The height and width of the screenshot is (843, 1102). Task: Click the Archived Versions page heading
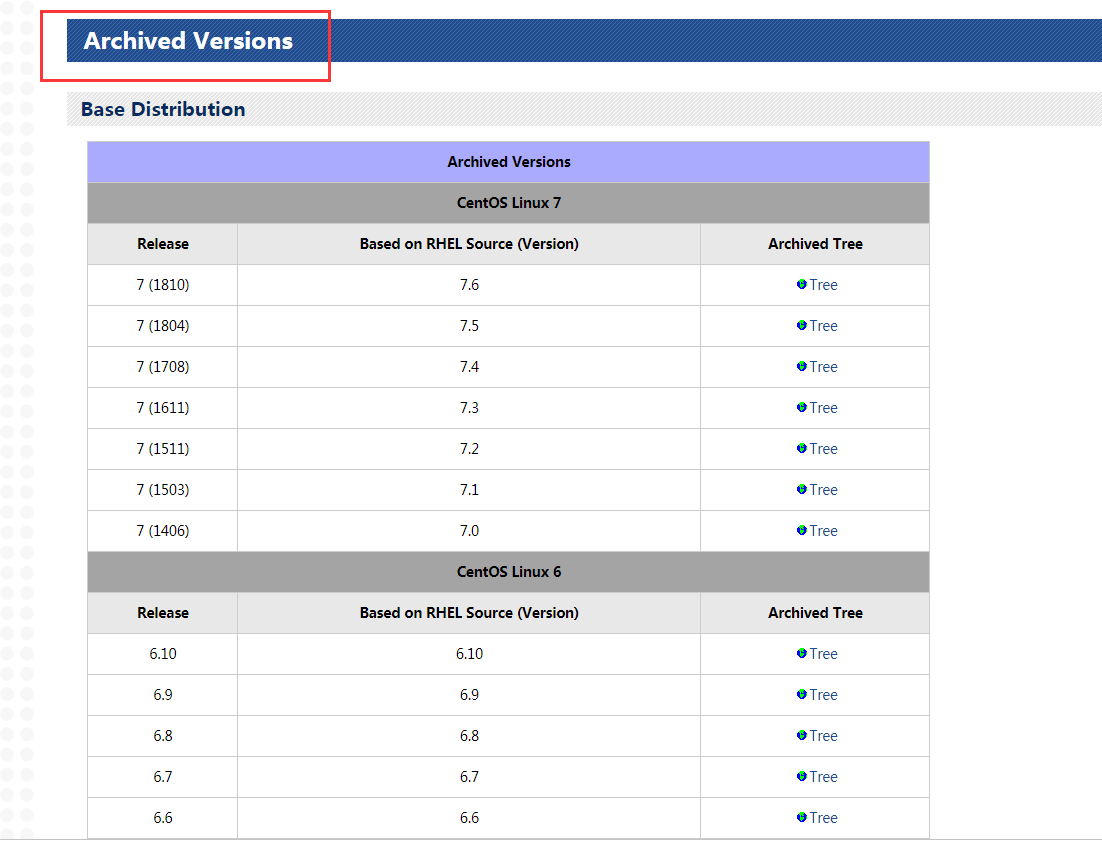pyautogui.click(x=188, y=41)
